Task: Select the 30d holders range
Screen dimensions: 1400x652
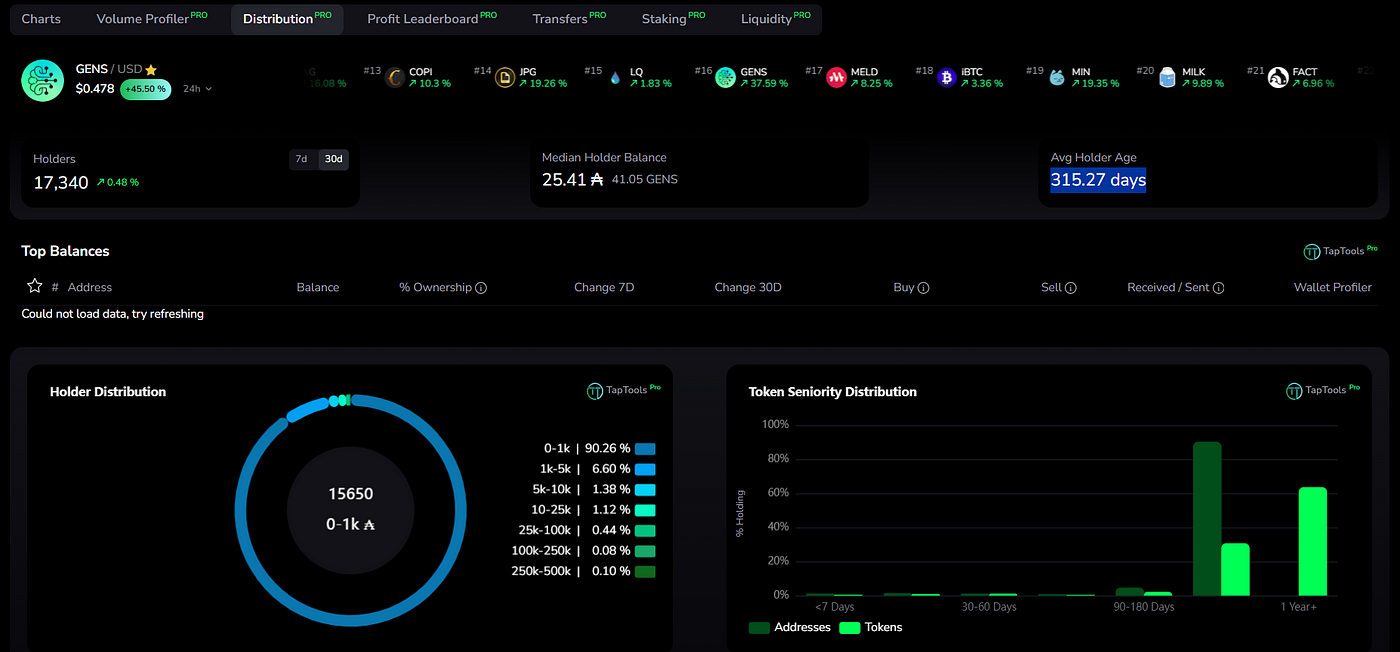Action: coord(333,159)
